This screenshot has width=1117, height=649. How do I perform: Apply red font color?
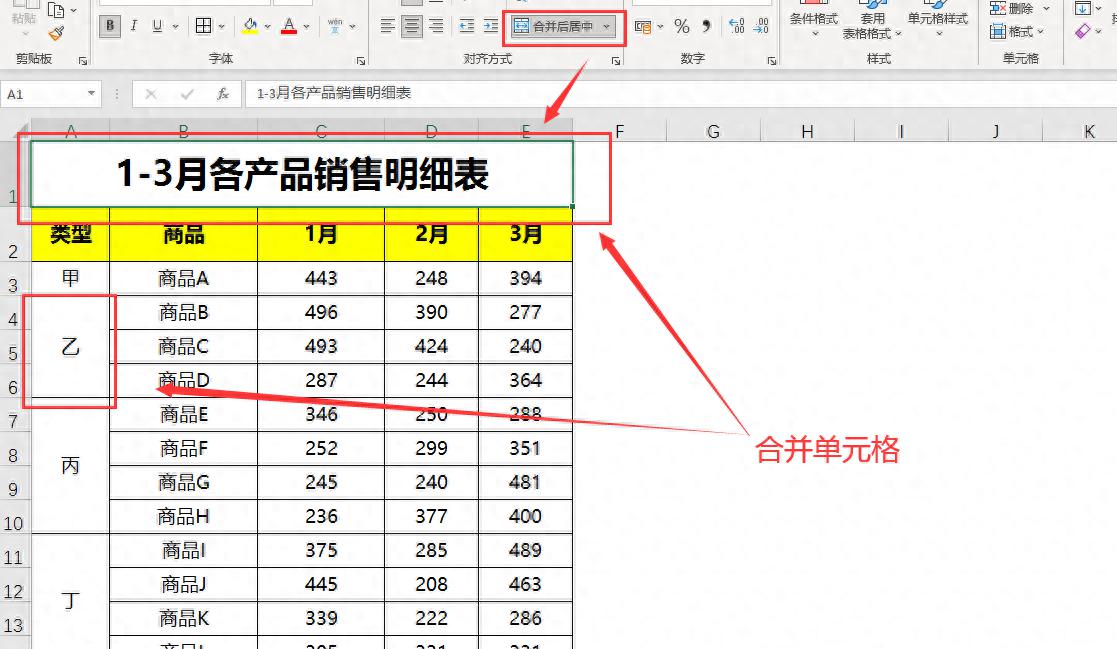point(289,26)
